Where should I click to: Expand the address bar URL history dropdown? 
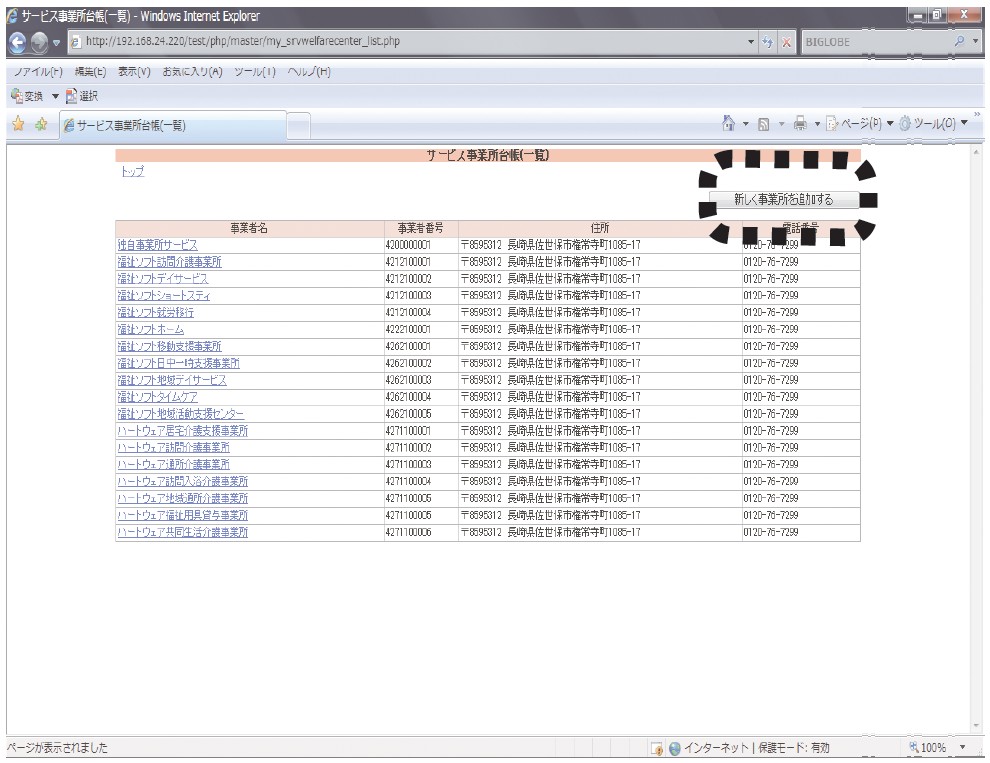(x=751, y=42)
